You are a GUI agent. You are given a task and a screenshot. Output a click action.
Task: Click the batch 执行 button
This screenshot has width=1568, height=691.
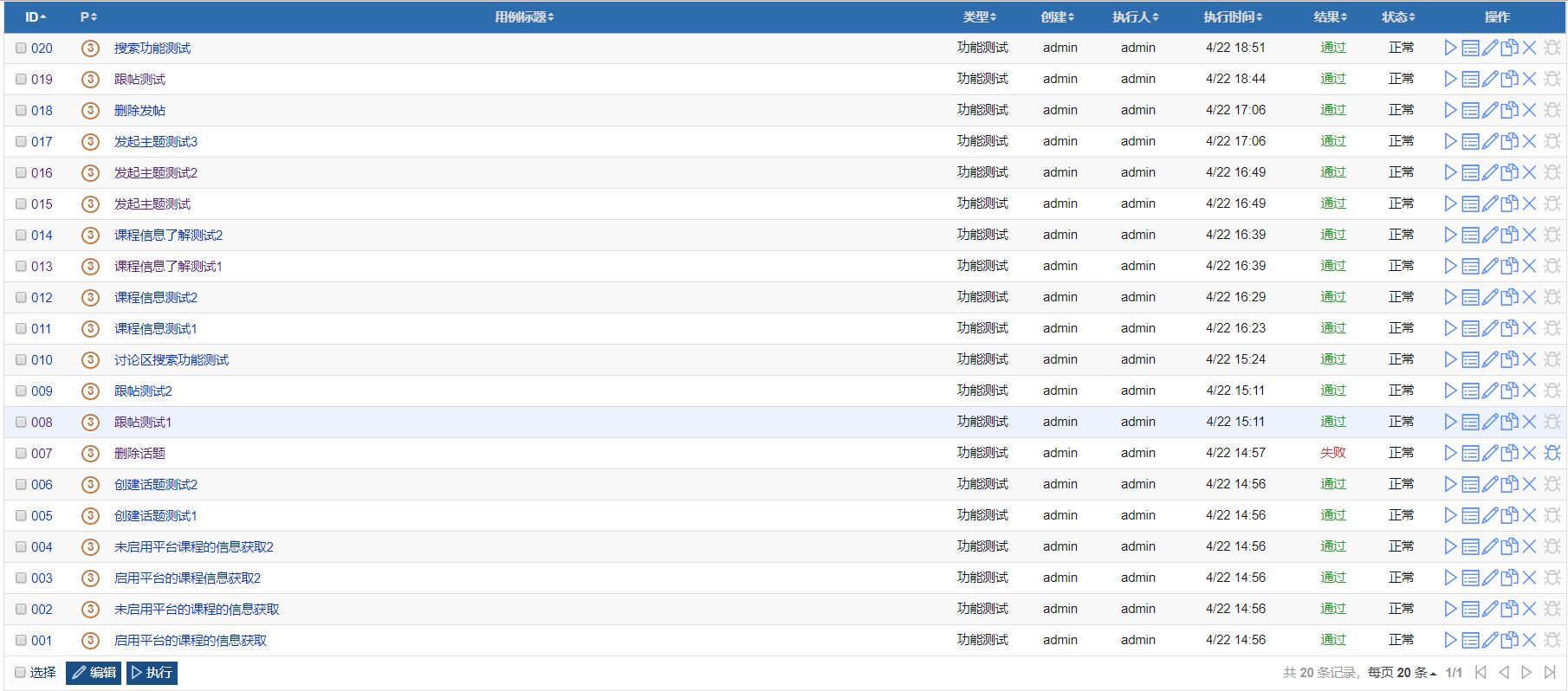[x=152, y=673]
